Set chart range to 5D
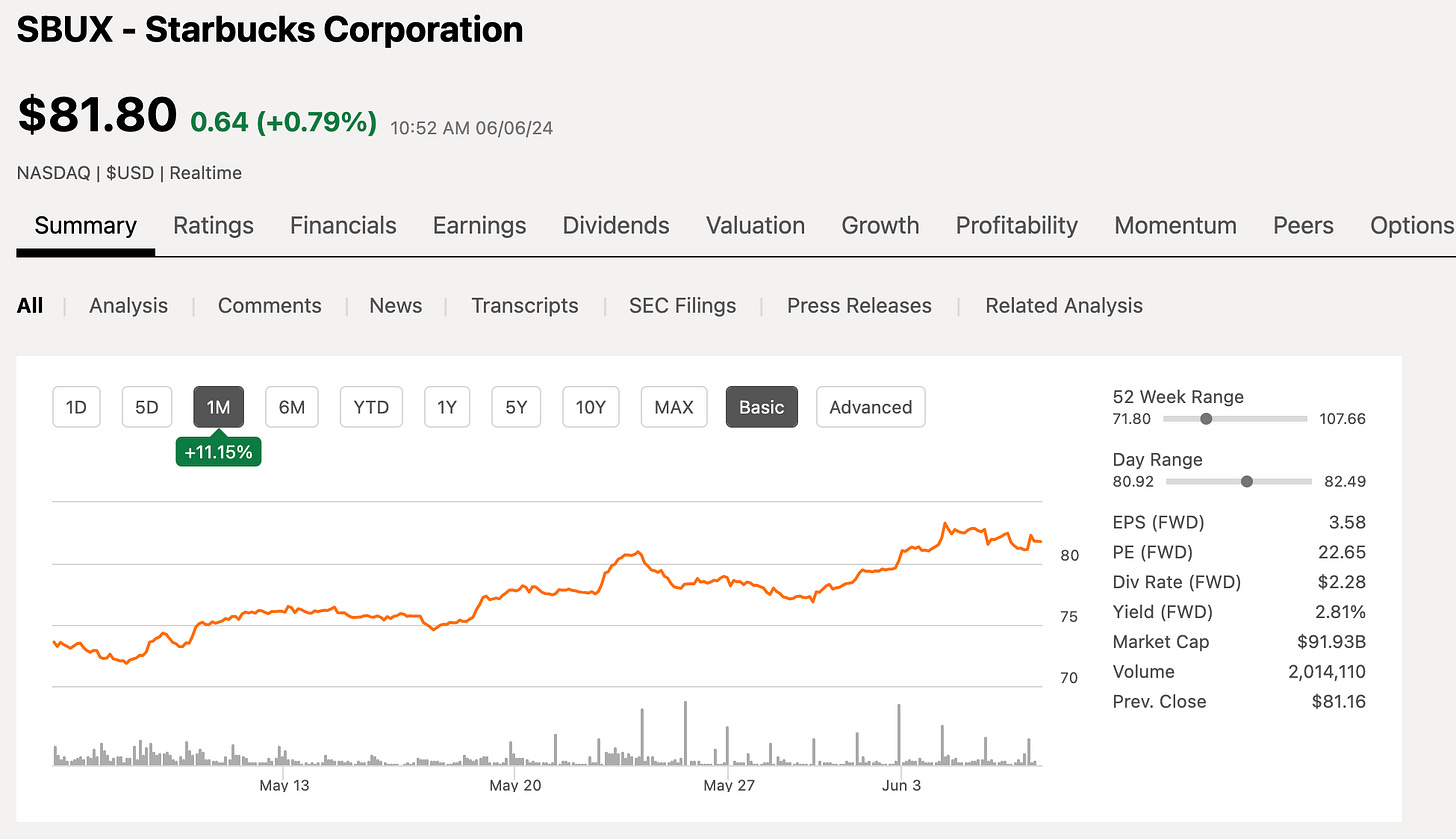Screen dimensions: 1456x839 click(x=147, y=407)
